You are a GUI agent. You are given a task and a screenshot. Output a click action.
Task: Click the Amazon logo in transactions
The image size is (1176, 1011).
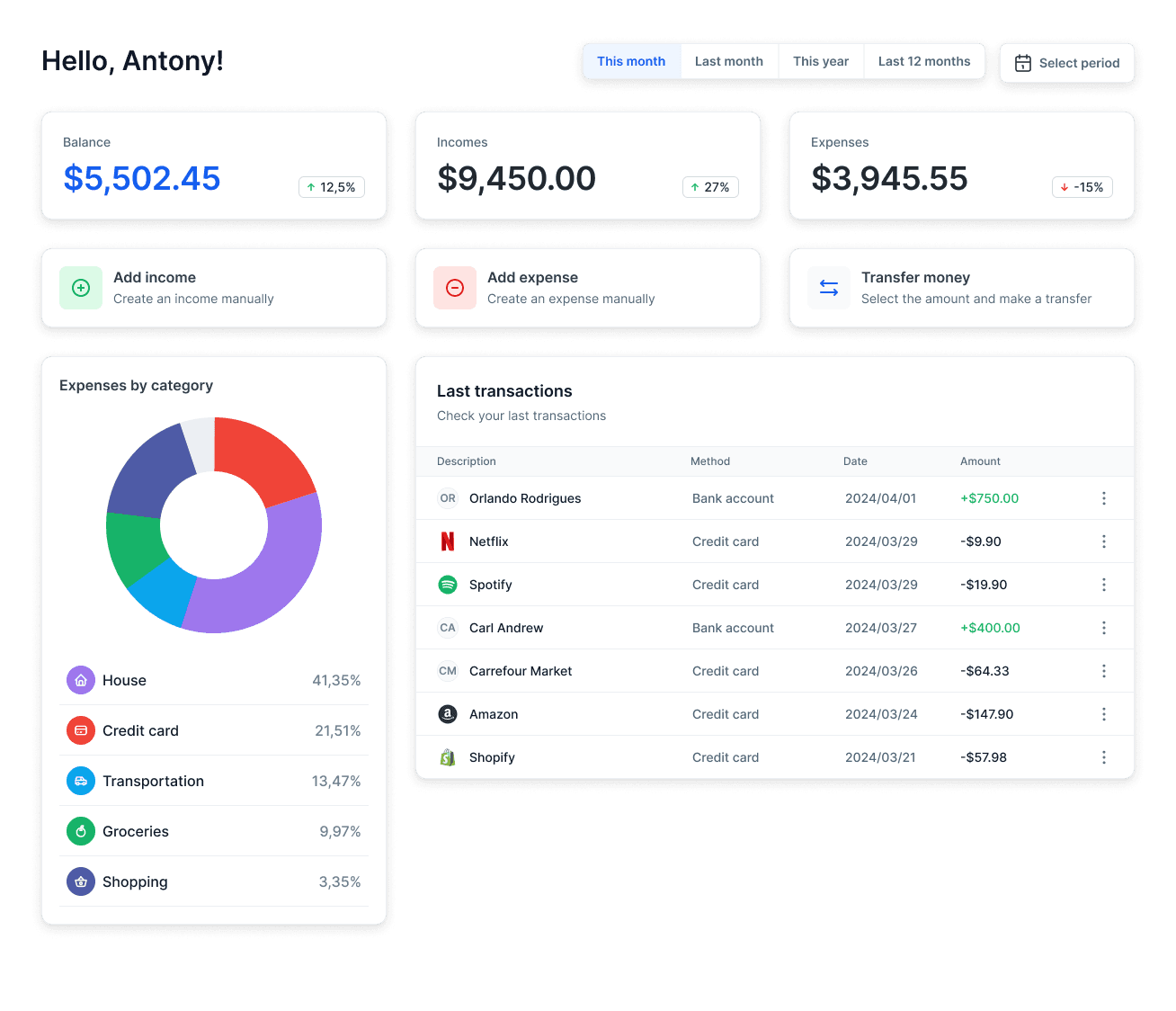448,713
